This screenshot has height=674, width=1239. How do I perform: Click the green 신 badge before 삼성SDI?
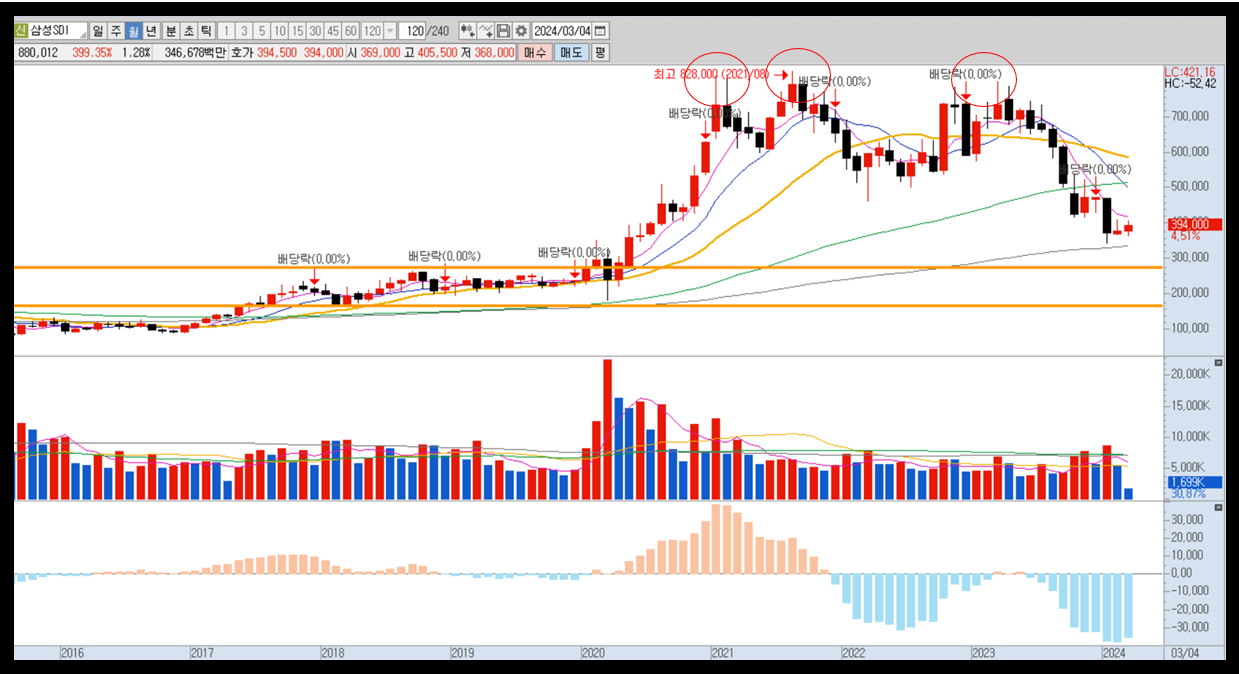click(x=20, y=31)
